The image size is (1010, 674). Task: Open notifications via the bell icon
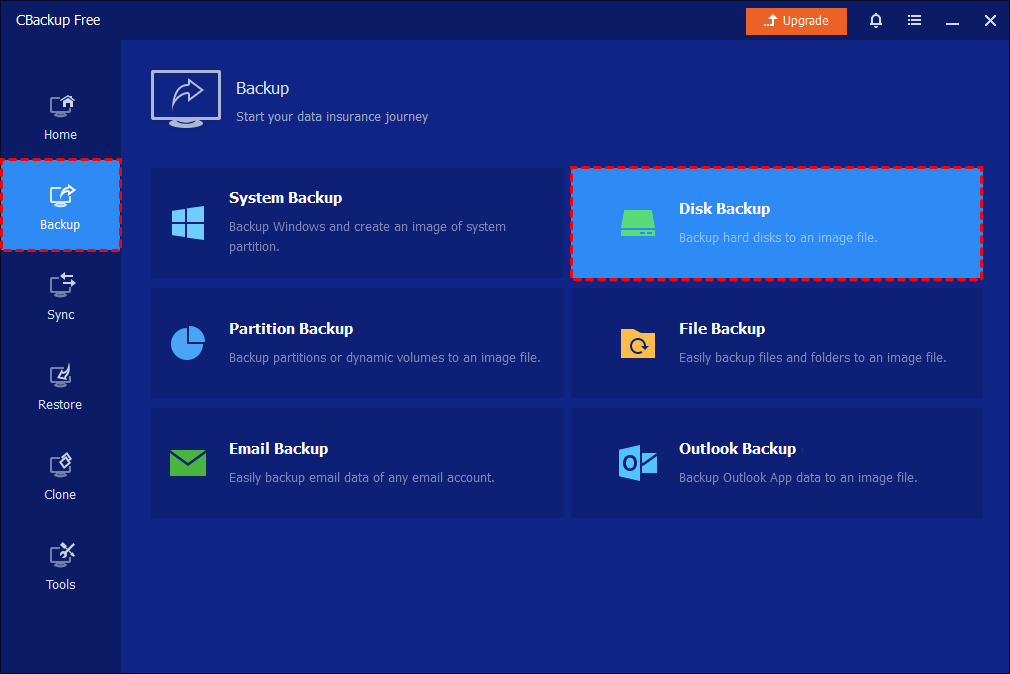pos(876,20)
